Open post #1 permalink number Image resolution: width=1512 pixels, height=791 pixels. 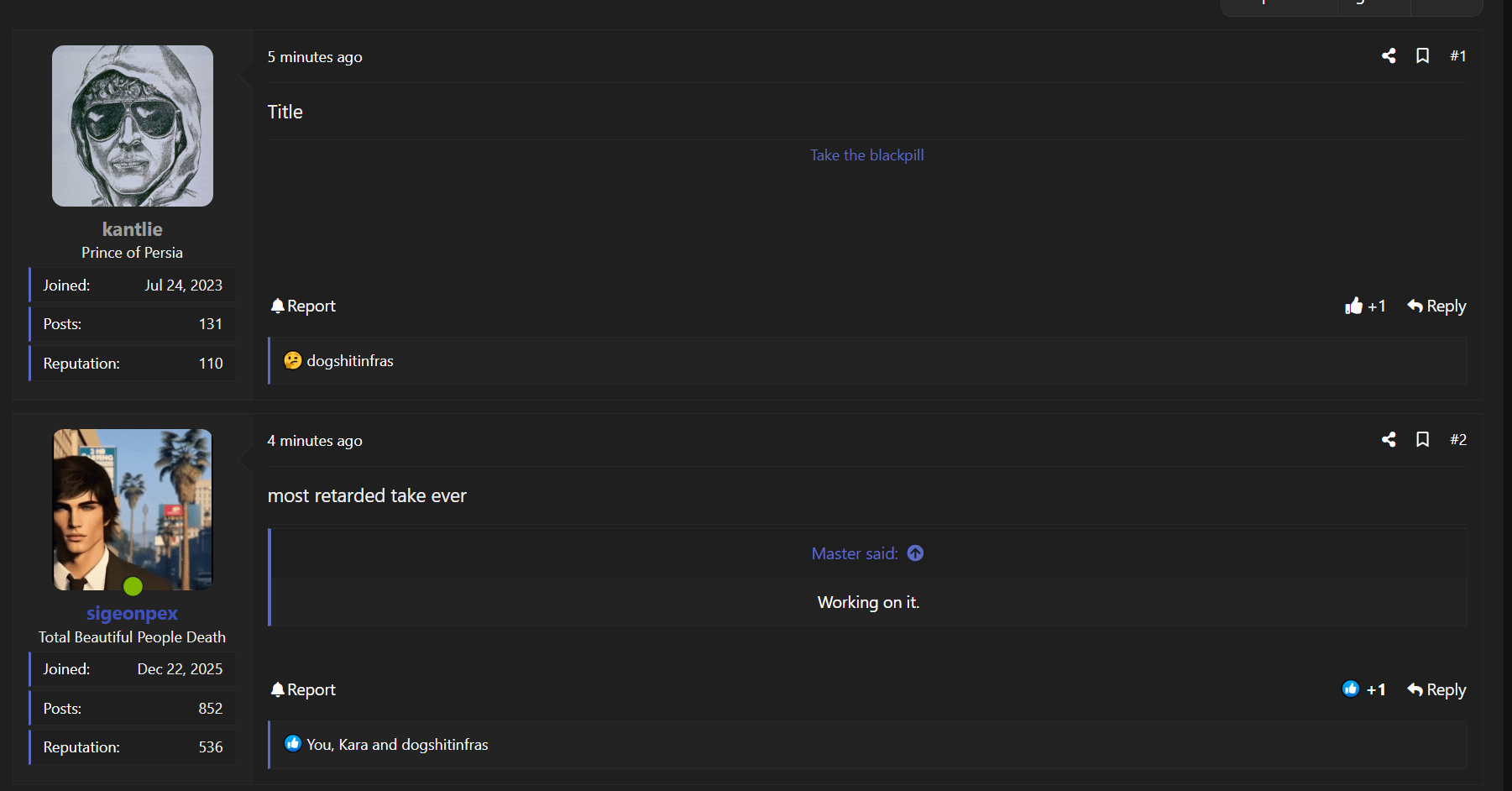point(1458,55)
